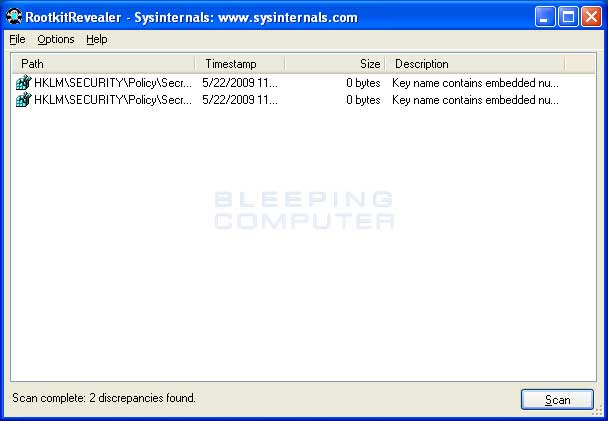This screenshot has height=421, width=608.
Task: Close the RootkitRevealer window
Action: tap(590, 17)
